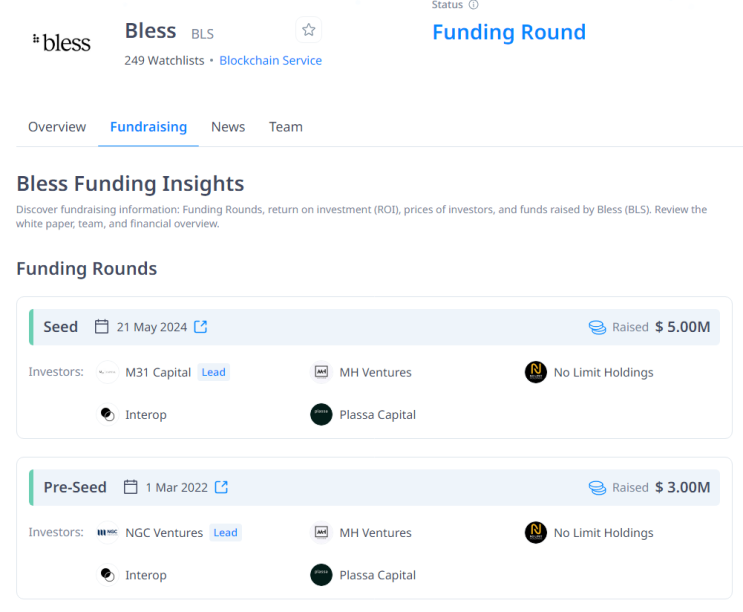Click Plassa Capital logo in Seed round

pyautogui.click(x=321, y=414)
